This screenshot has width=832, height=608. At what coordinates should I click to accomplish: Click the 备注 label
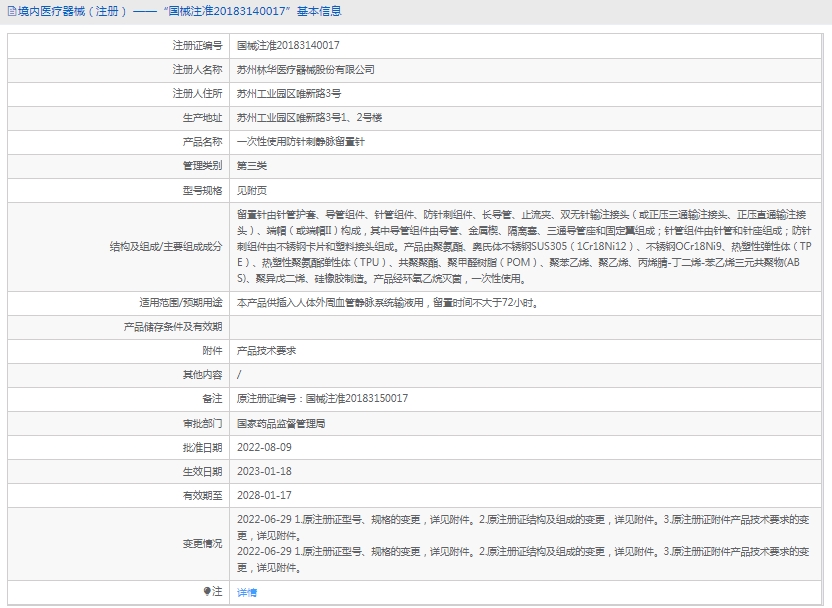tap(212, 398)
